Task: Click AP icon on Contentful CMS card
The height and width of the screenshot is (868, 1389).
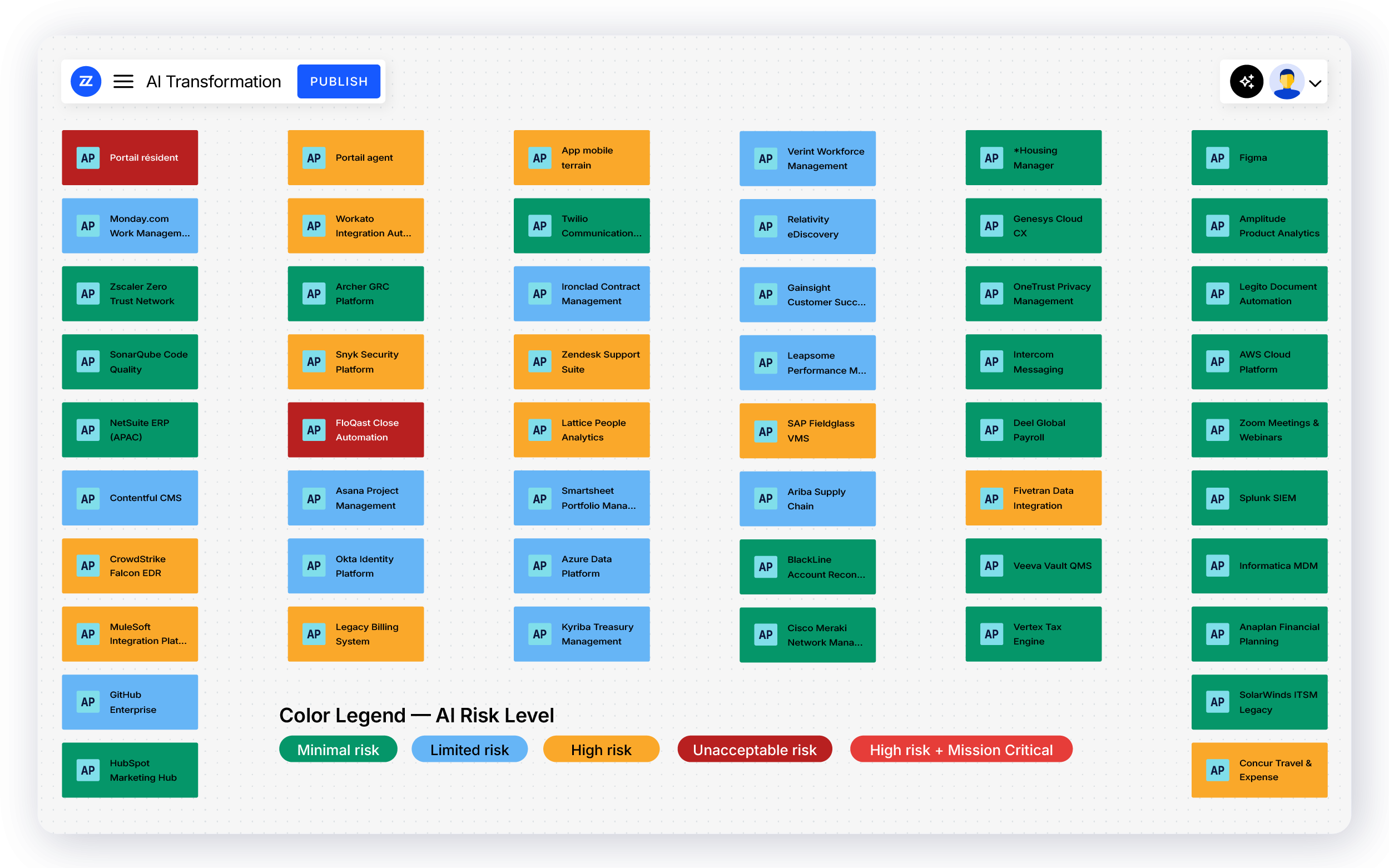Action: [x=88, y=498]
